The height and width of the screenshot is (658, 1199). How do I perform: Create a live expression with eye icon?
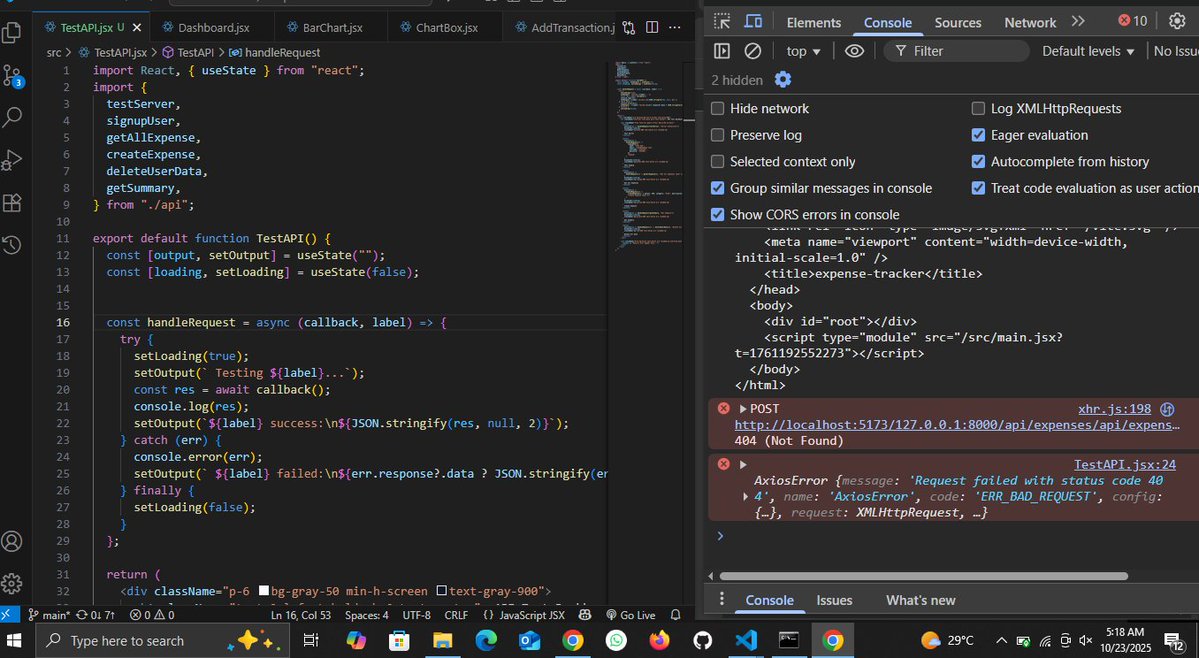pyautogui.click(x=854, y=51)
